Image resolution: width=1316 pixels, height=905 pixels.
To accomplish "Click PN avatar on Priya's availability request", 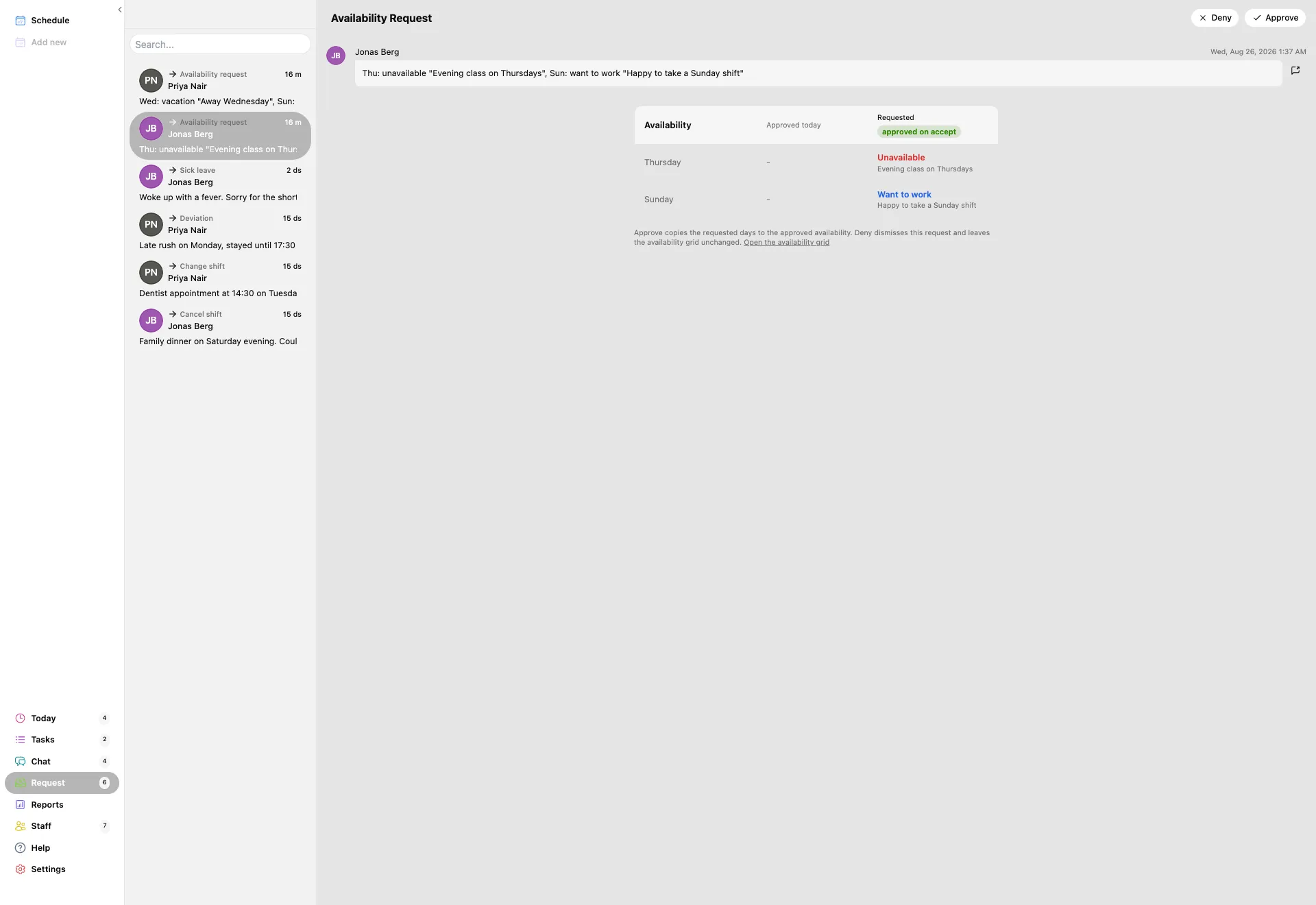I will (151, 80).
